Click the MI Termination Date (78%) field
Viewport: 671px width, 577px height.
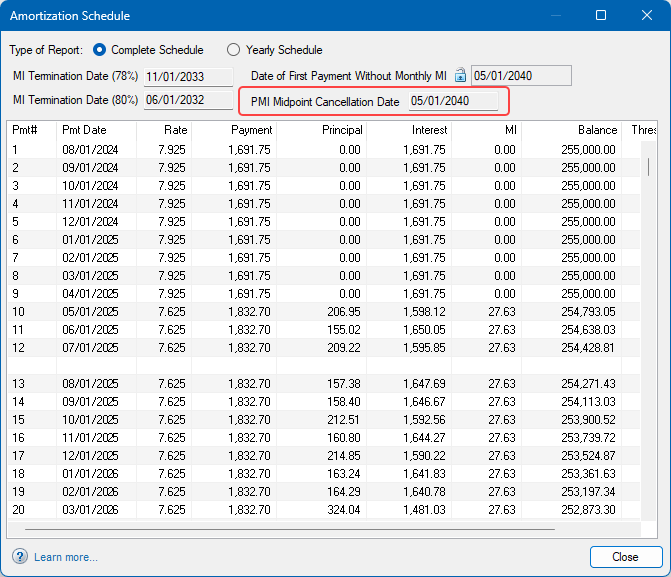(188, 76)
